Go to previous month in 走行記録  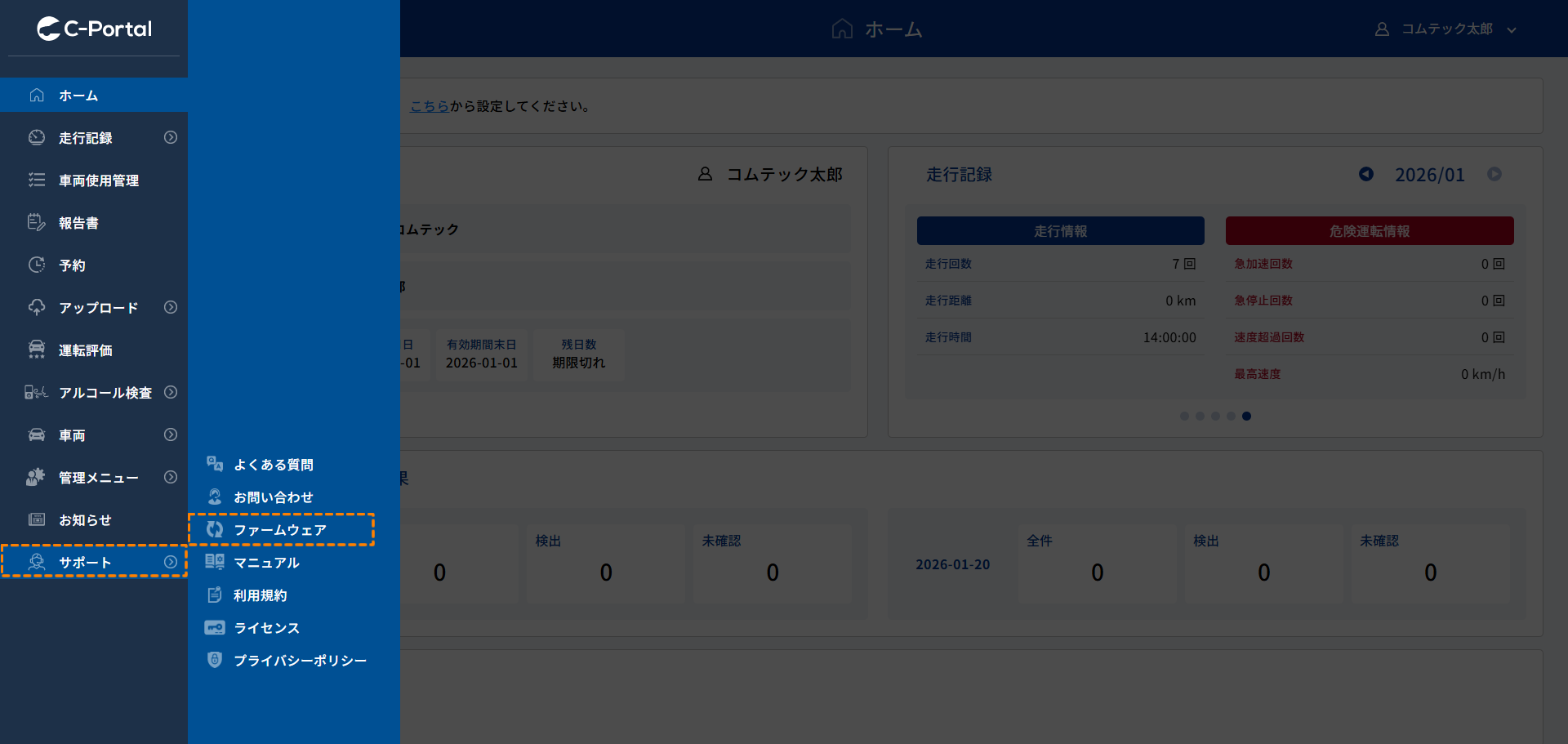click(1365, 174)
